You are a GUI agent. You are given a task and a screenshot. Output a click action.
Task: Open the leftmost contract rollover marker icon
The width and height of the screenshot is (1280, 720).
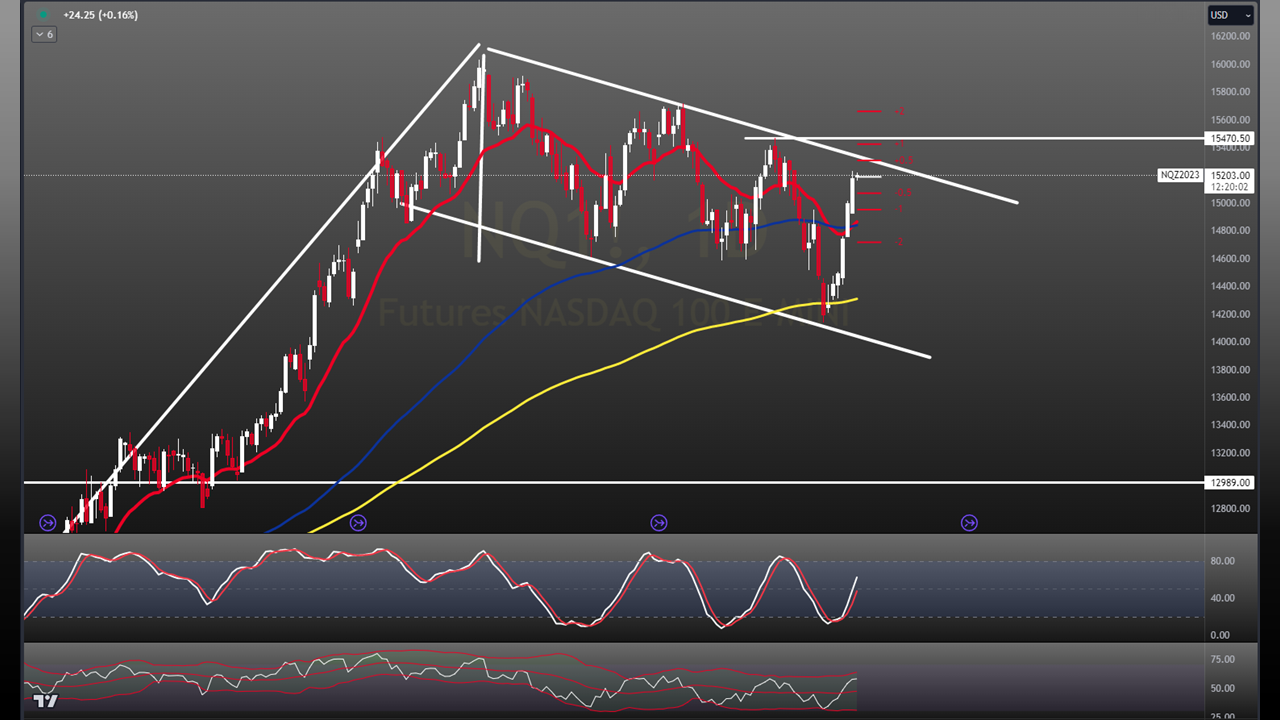click(47, 522)
